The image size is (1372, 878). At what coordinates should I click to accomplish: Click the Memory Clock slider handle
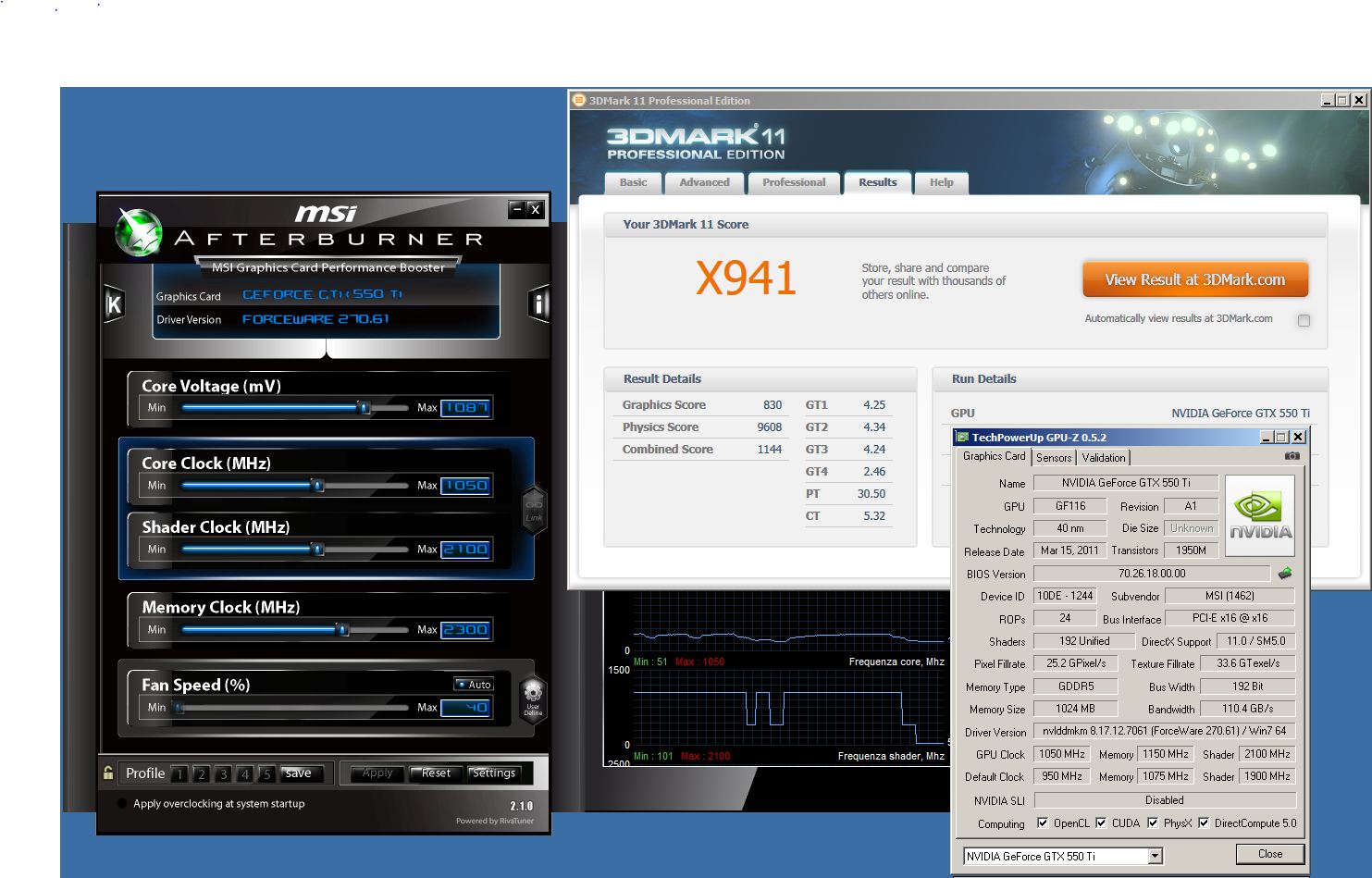pos(342,630)
